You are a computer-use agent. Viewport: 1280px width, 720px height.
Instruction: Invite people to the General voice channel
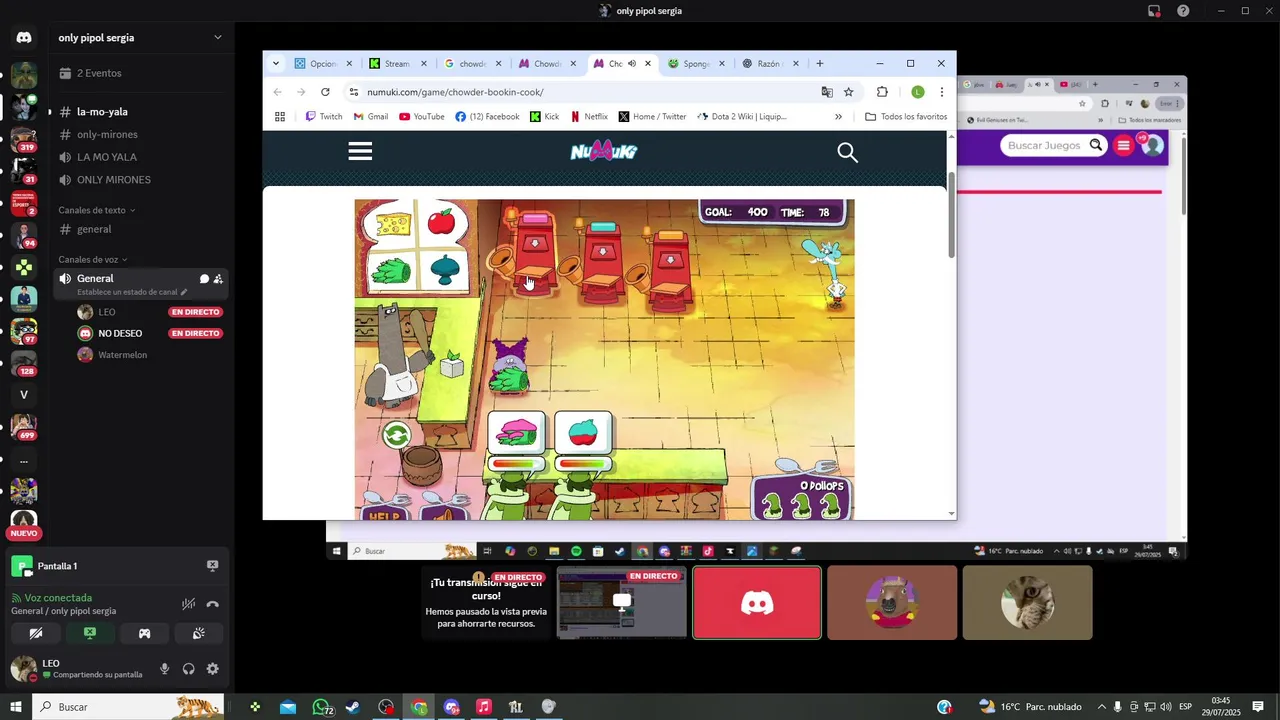coord(218,279)
